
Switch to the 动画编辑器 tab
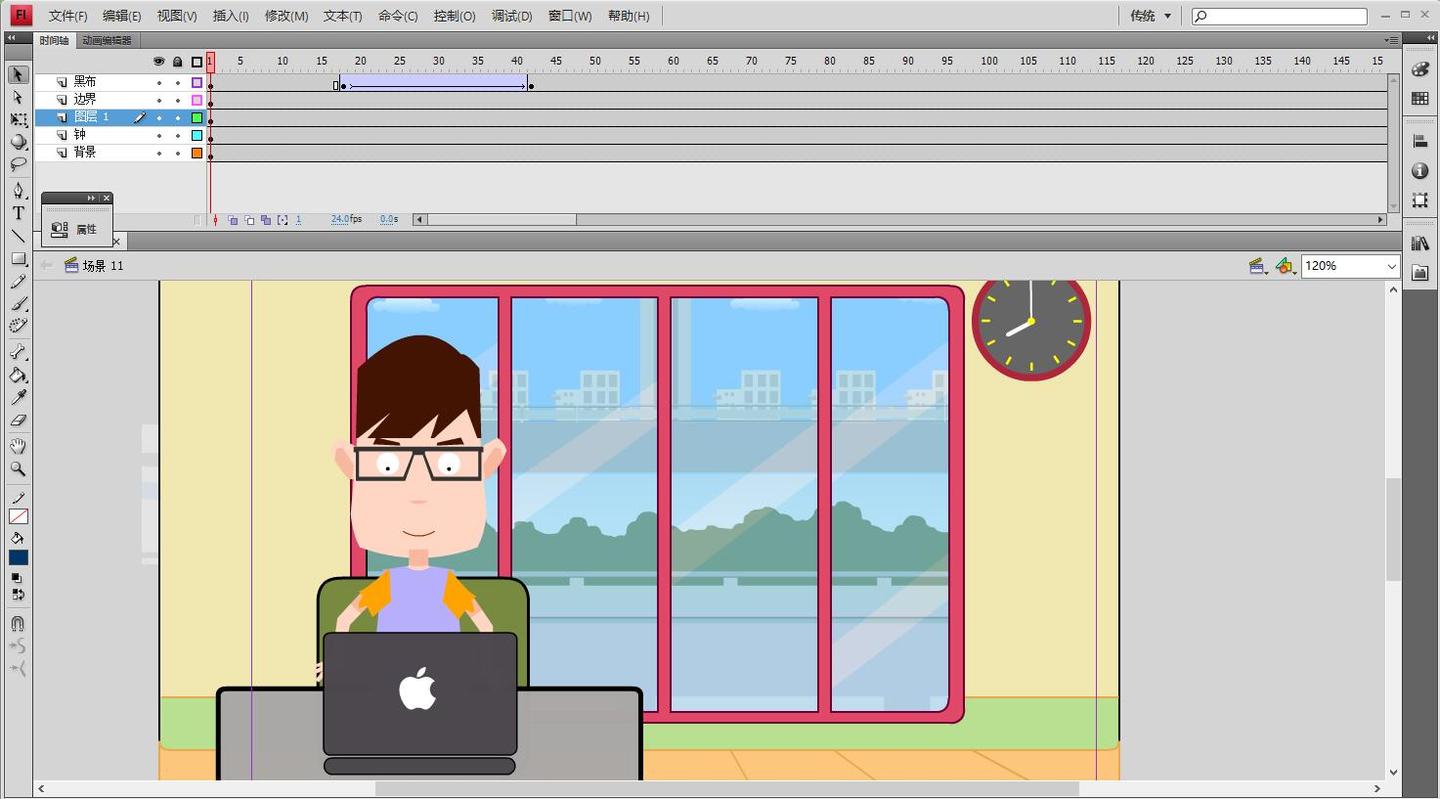(x=107, y=41)
